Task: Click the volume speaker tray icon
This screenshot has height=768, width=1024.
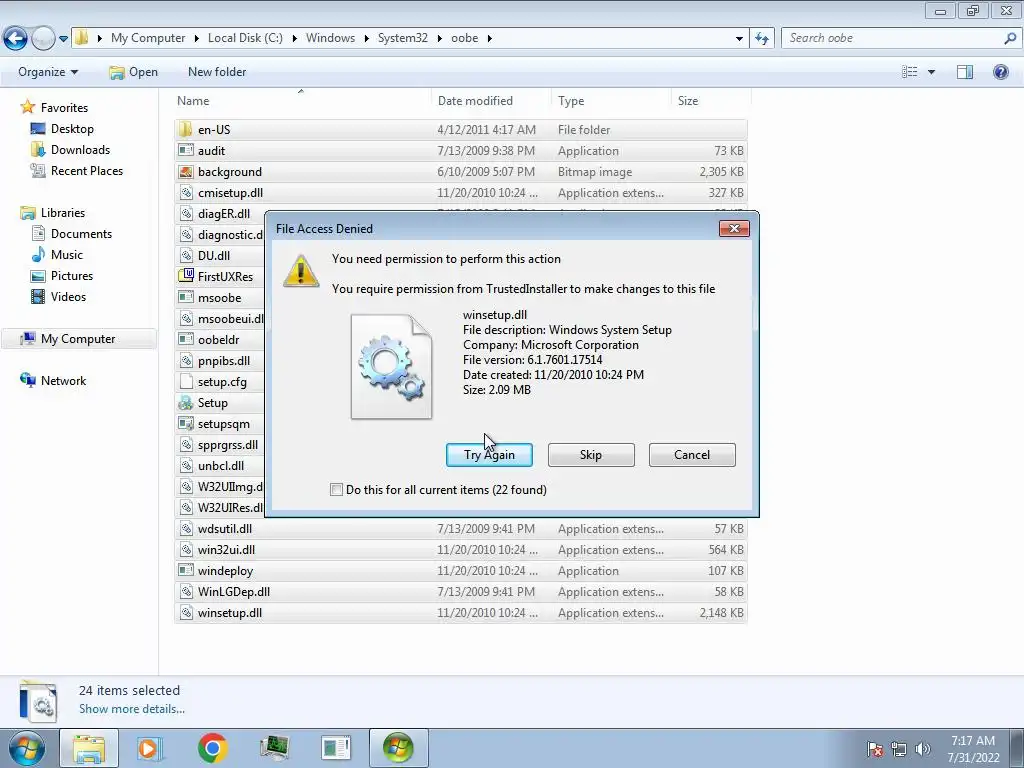Action: [x=923, y=749]
